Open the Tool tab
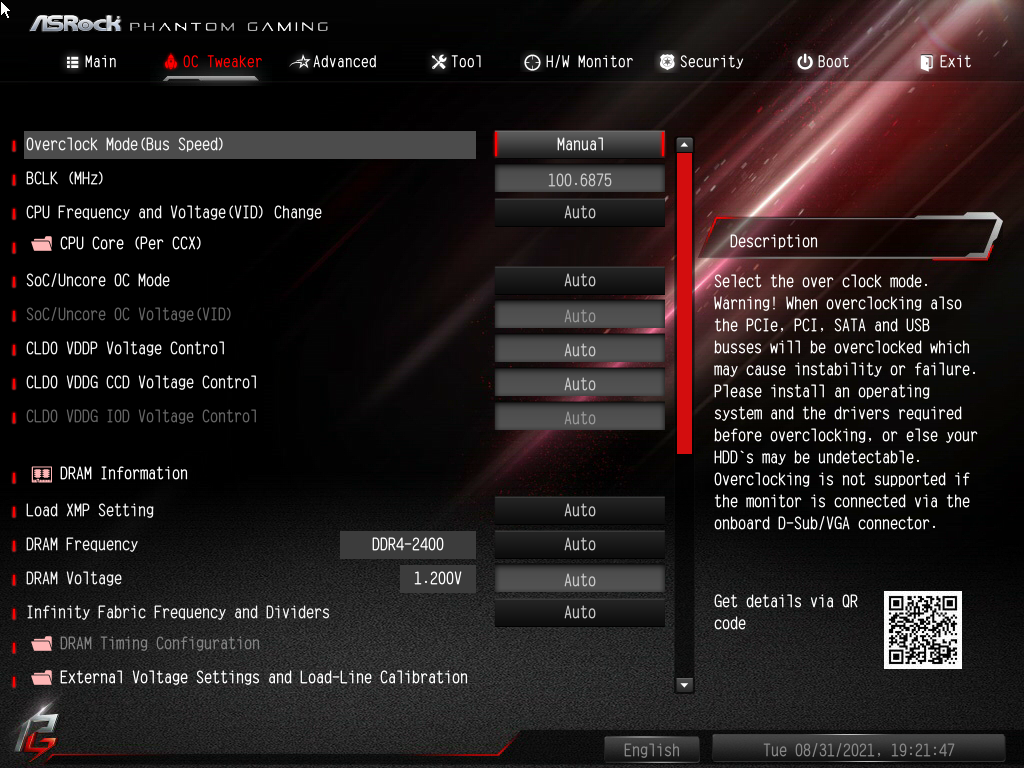The width and height of the screenshot is (1024, 768). pyautogui.click(x=456, y=62)
